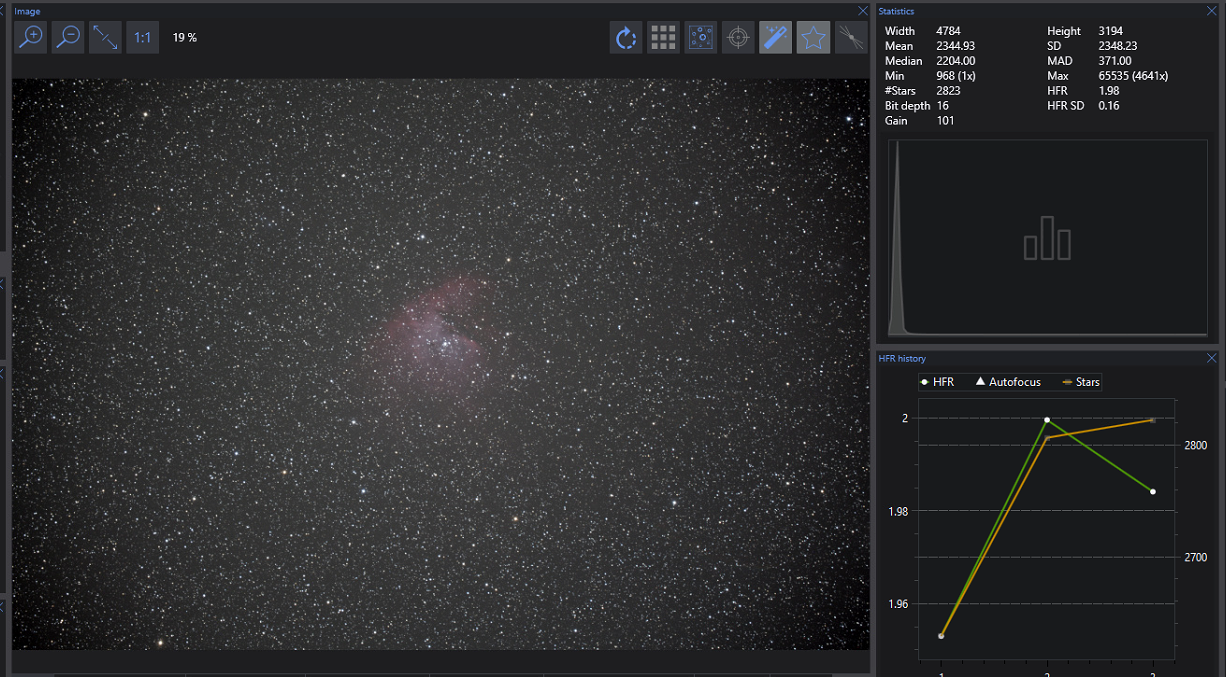Open the 3x3 grid aberration inspector
The height and width of the screenshot is (677, 1226).
(x=663, y=38)
